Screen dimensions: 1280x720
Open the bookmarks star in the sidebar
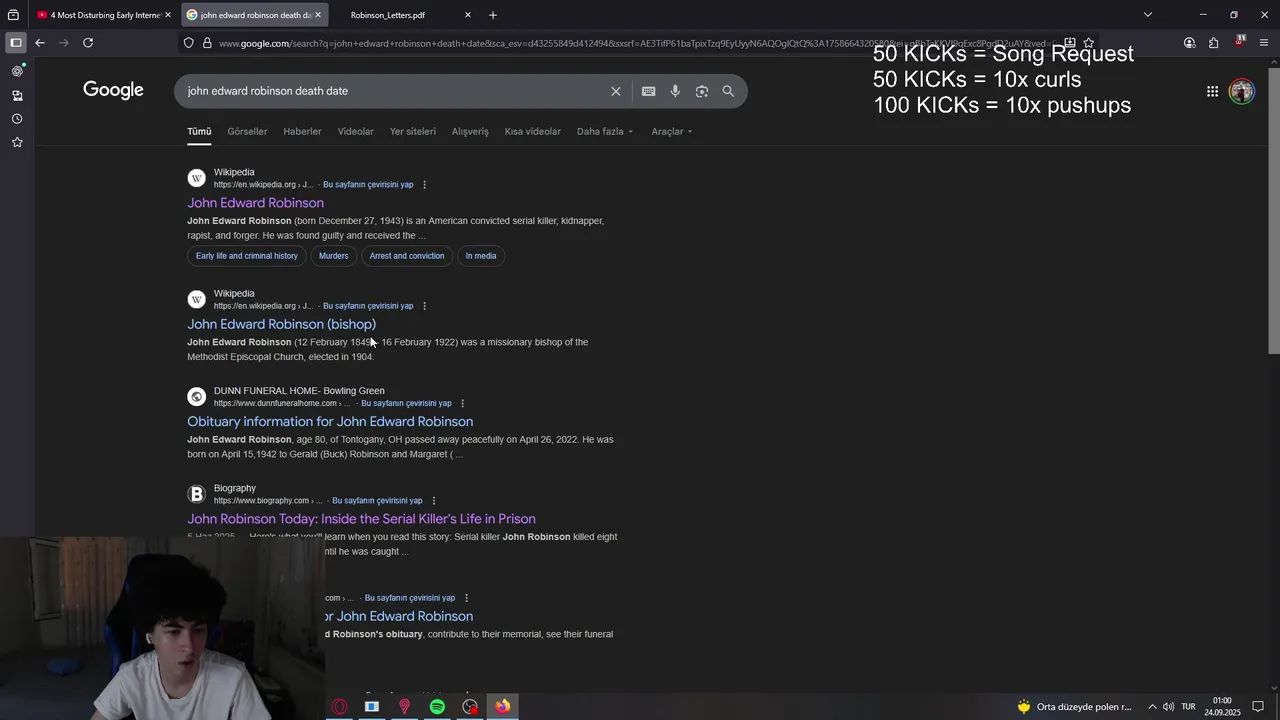tap(17, 142)
